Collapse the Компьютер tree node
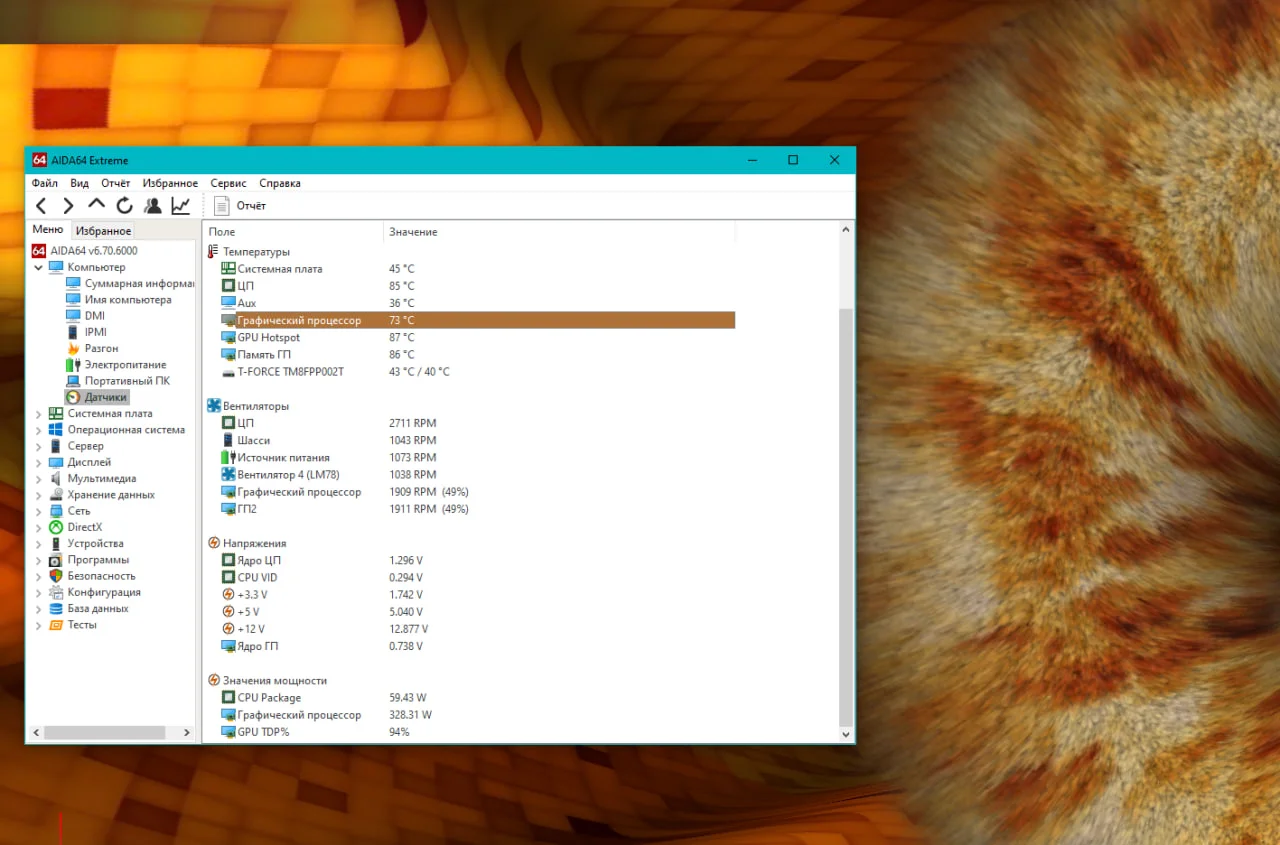The image size is (1280, 845). (x=39, y=267)
